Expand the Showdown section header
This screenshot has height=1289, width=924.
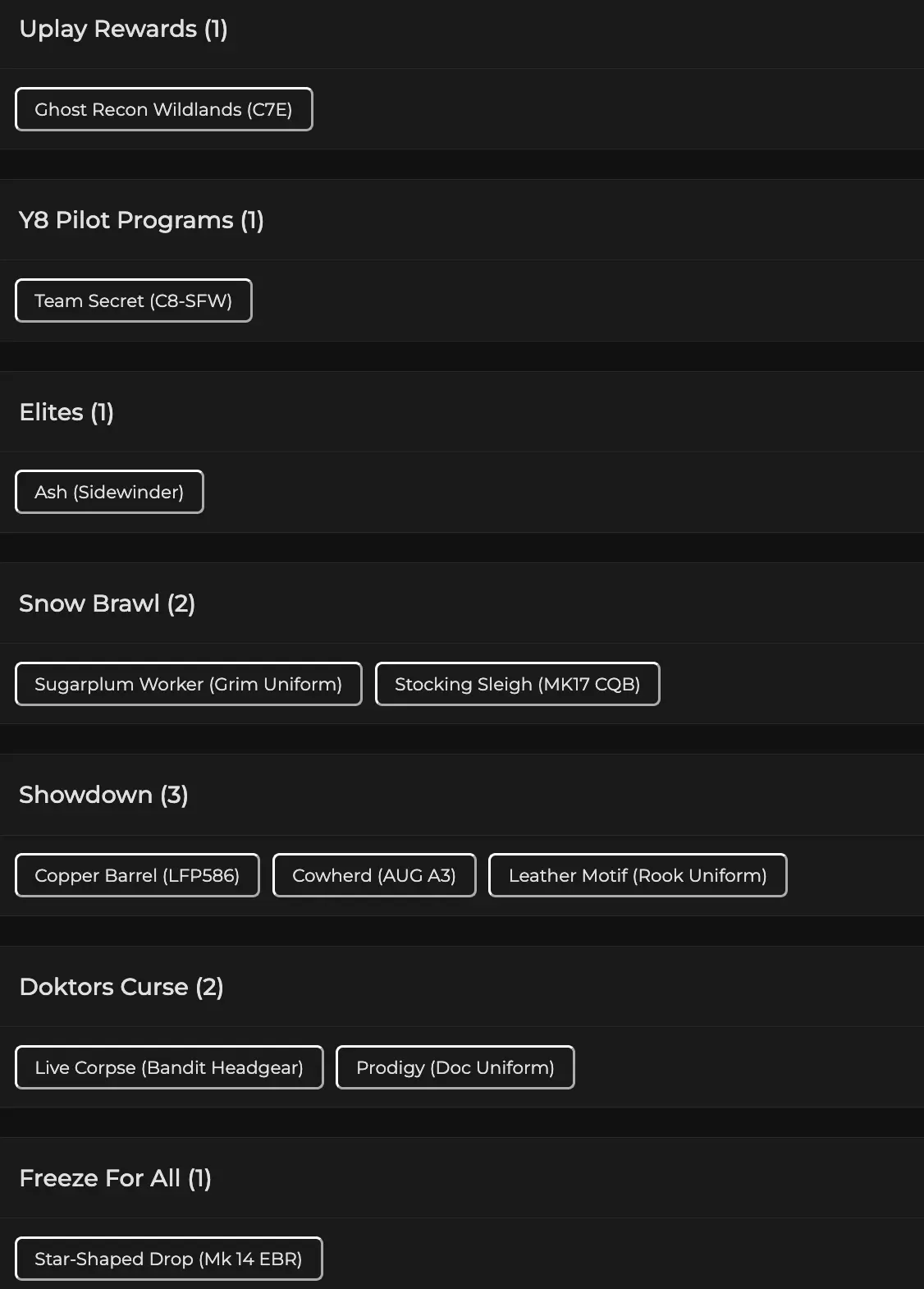[x=103, y=795]
